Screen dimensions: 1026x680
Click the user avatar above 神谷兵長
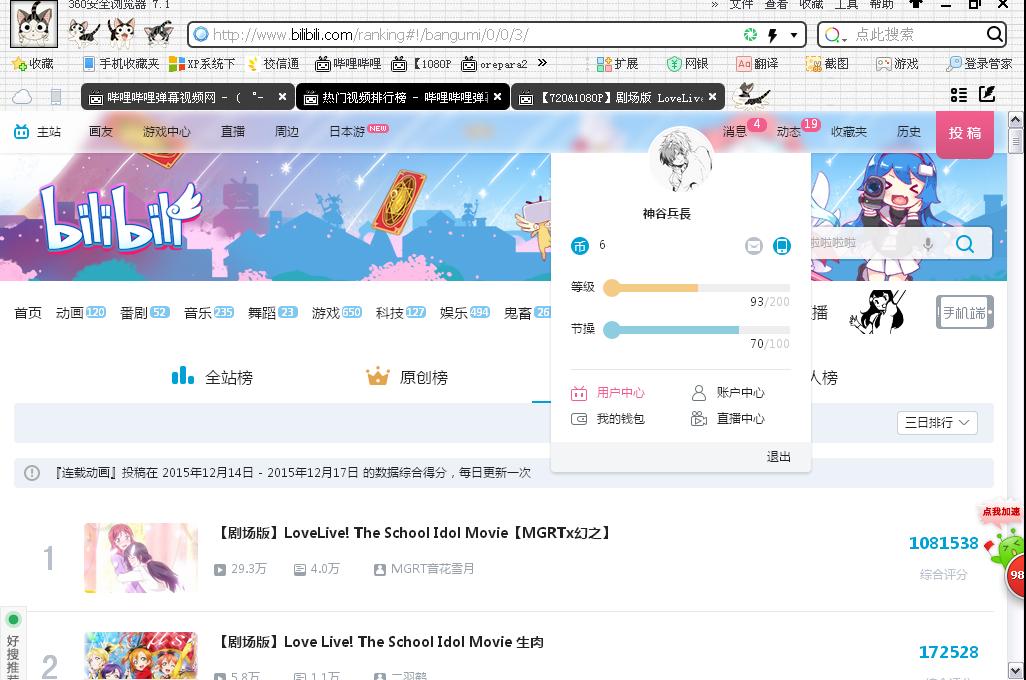point(681,159)
